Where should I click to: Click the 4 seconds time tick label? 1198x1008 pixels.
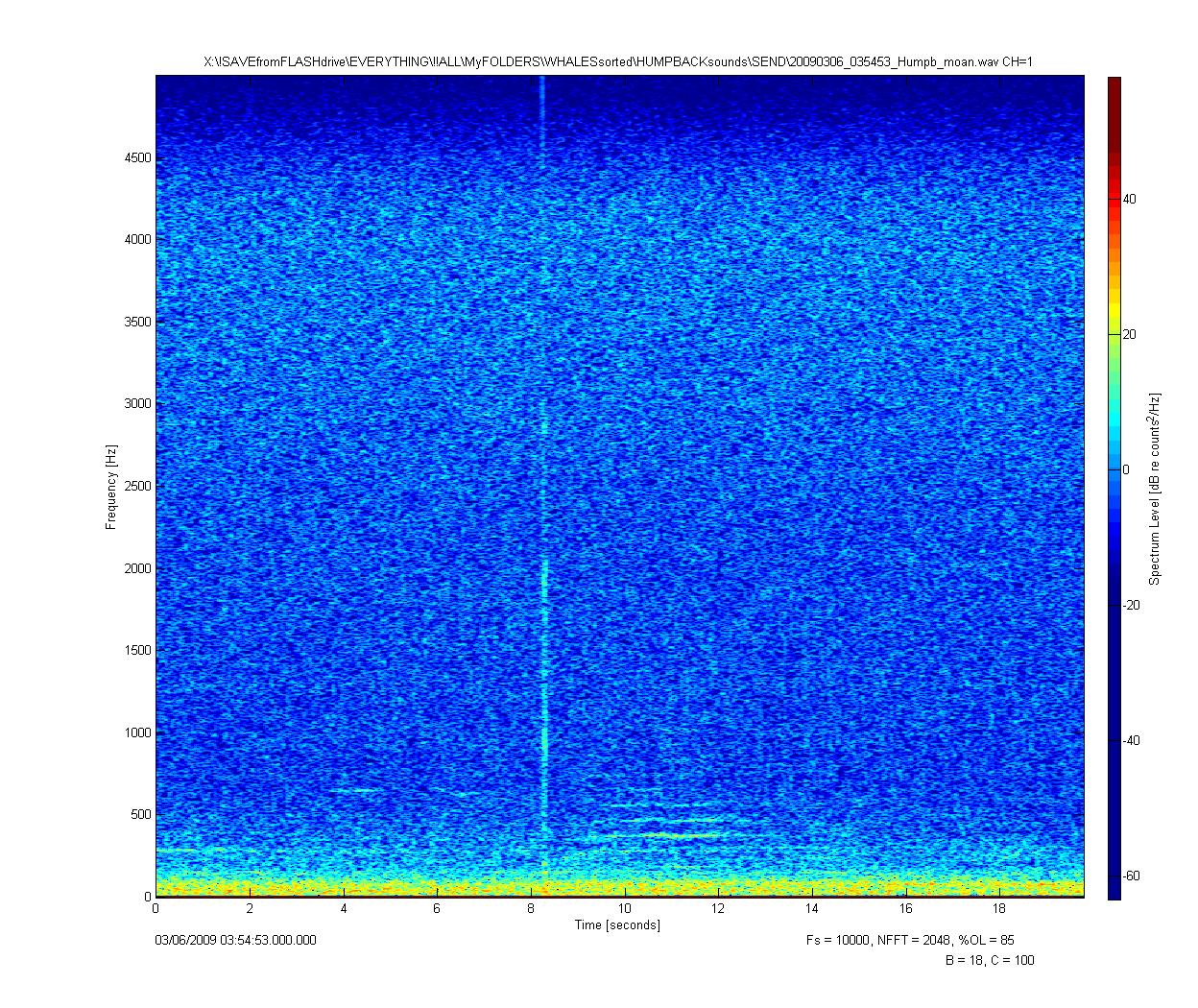(x=343, y=908)
